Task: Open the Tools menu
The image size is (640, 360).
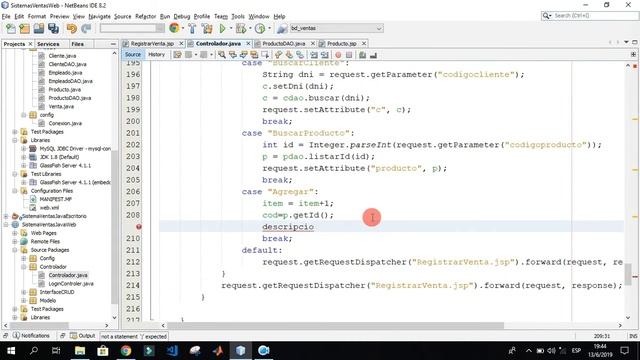Action: pos(238,16)
